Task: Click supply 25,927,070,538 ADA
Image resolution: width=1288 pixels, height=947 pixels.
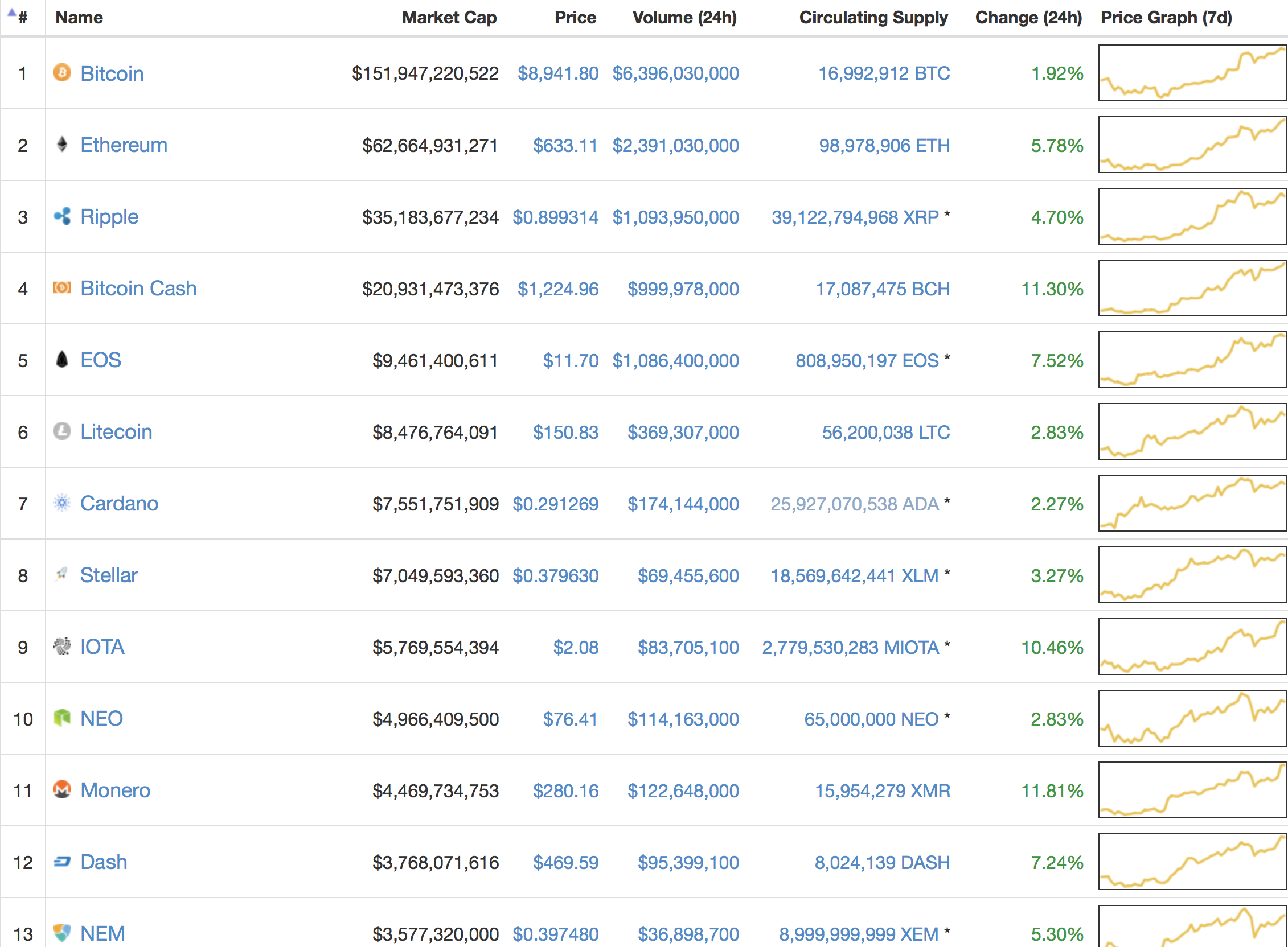Action: (855, 504)
